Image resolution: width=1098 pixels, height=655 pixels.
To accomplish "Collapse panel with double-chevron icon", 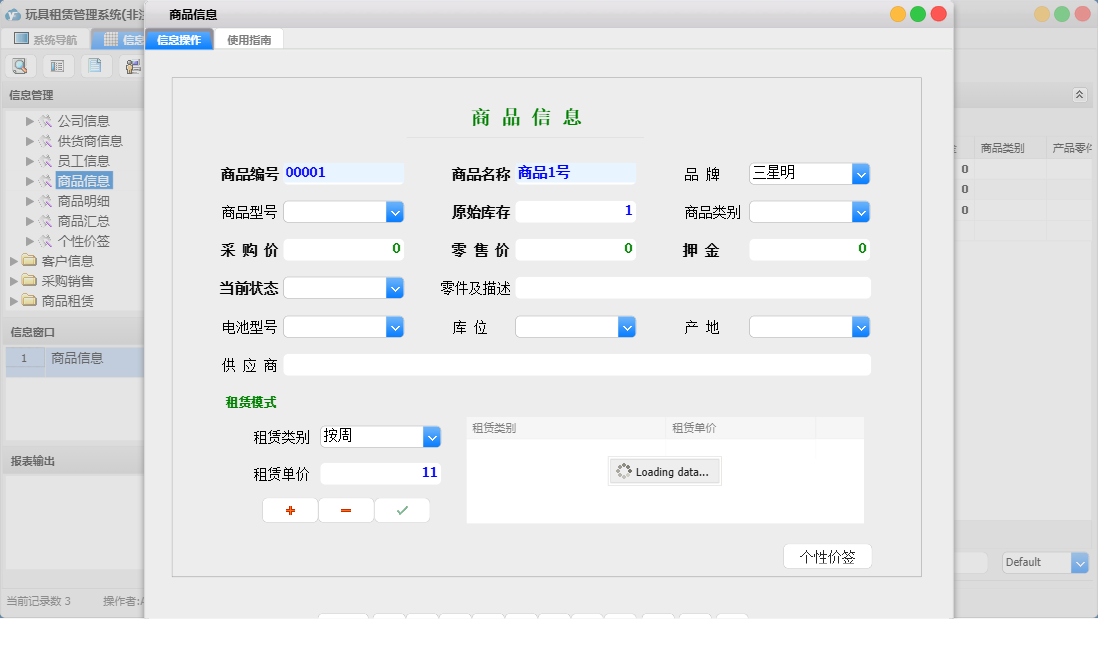I will click(x=1079, y=94).
